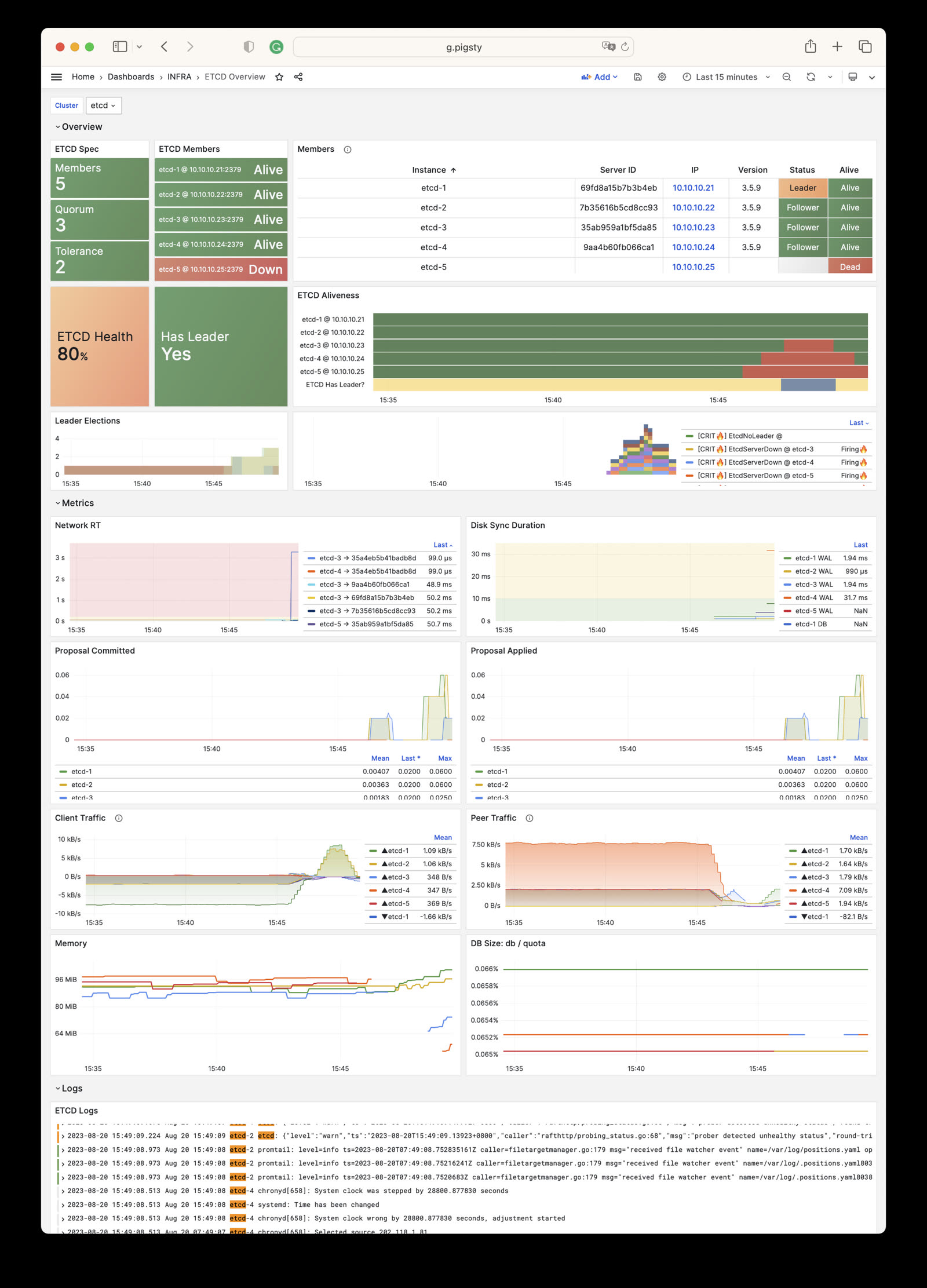Image resolution: width=927 pixels, height=1288 pixels.
Task: Open the etcd Cluster variable dropdown
Action: click(x=103, y=105)
